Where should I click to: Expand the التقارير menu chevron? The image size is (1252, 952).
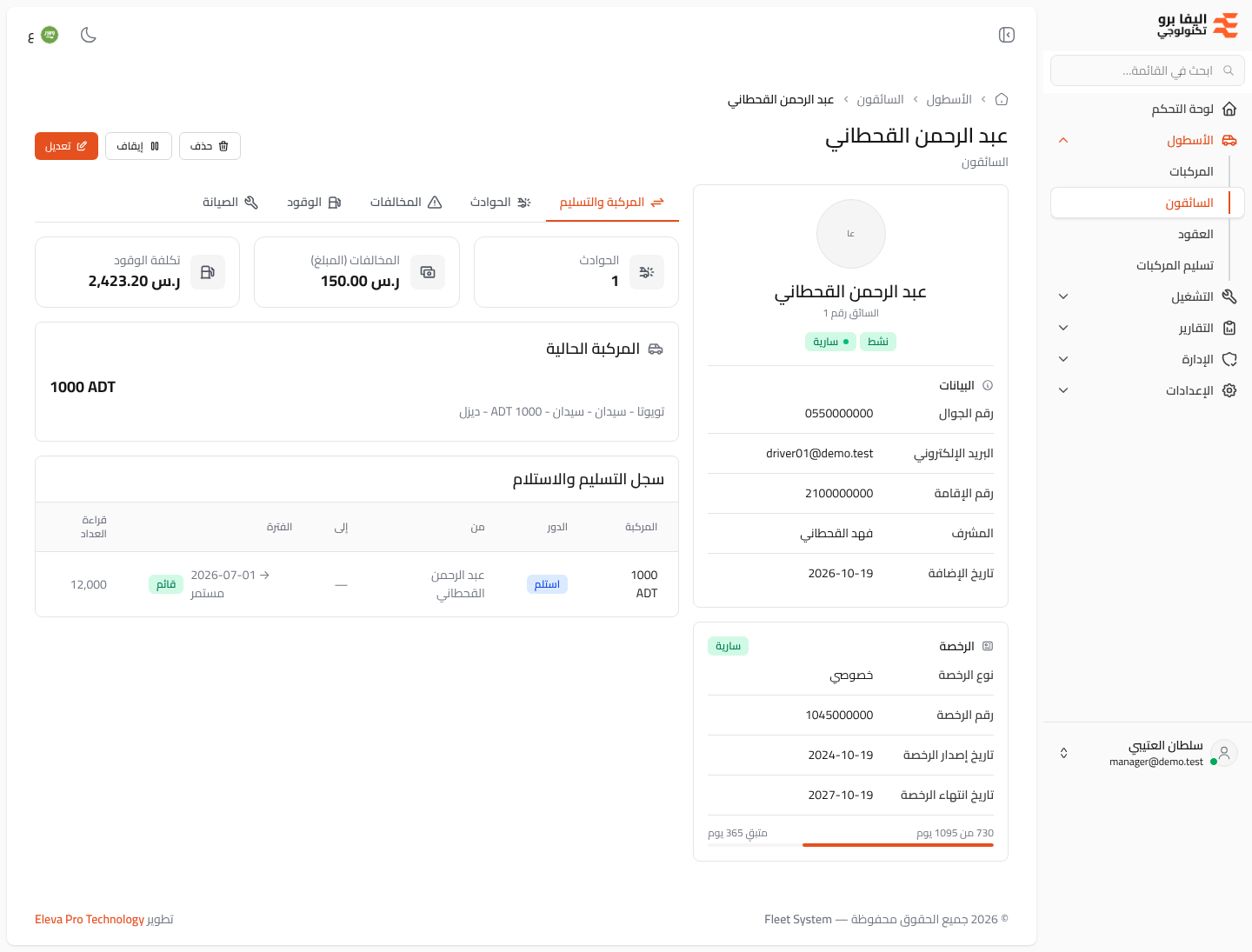[x=1063, y=328]
